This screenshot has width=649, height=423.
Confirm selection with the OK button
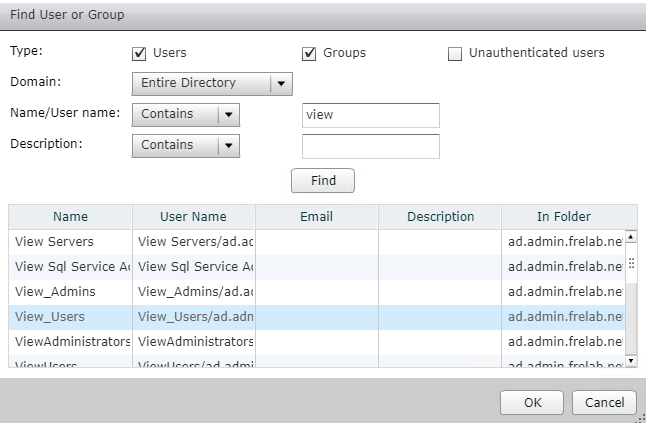point(533,402)
